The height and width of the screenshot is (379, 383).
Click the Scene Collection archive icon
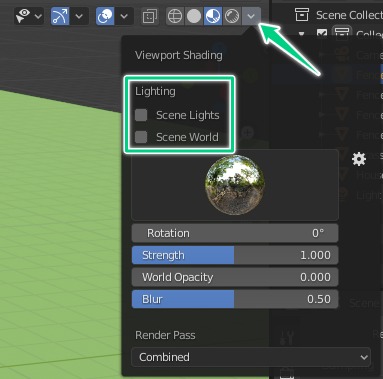pyautogui.click(x=302, y=15)
